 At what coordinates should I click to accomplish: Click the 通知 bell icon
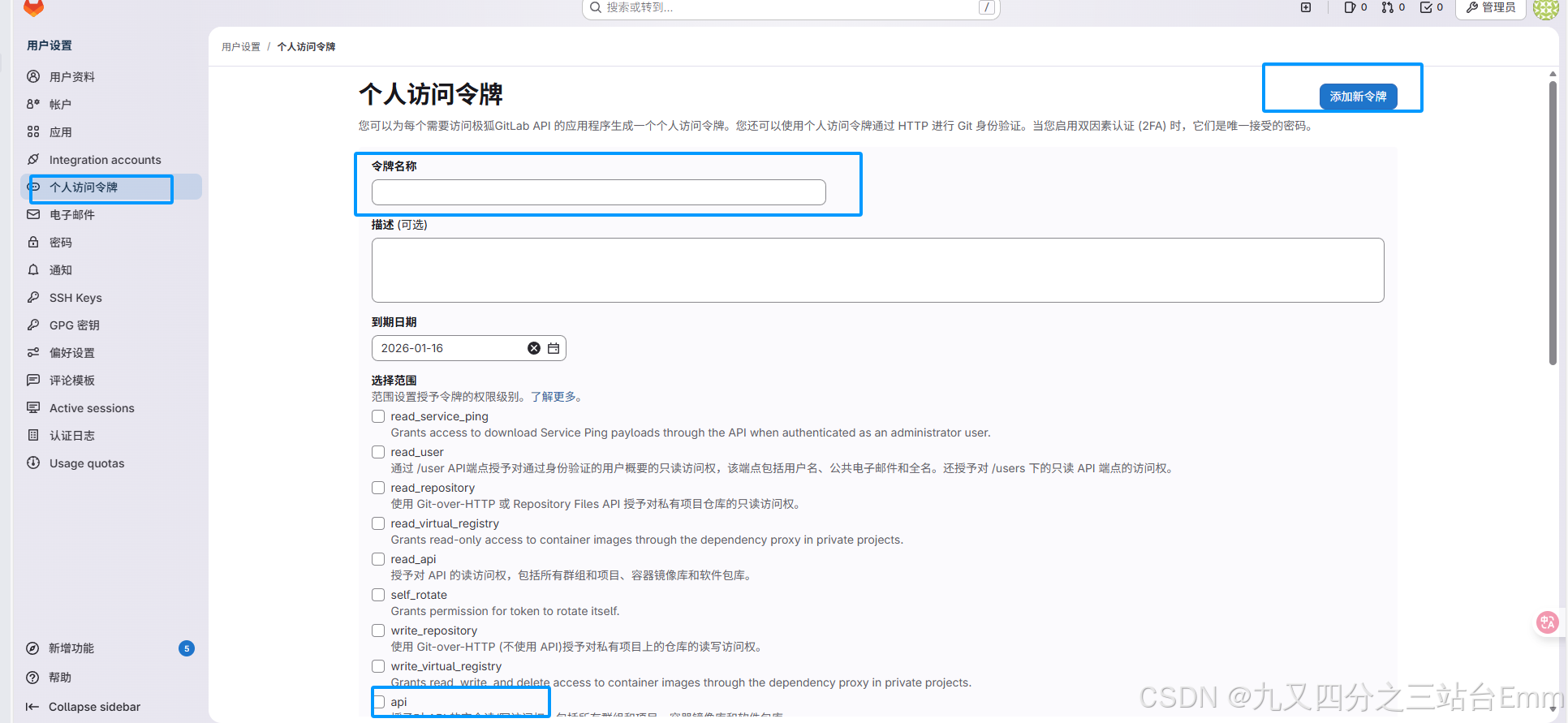pos(33,269)
